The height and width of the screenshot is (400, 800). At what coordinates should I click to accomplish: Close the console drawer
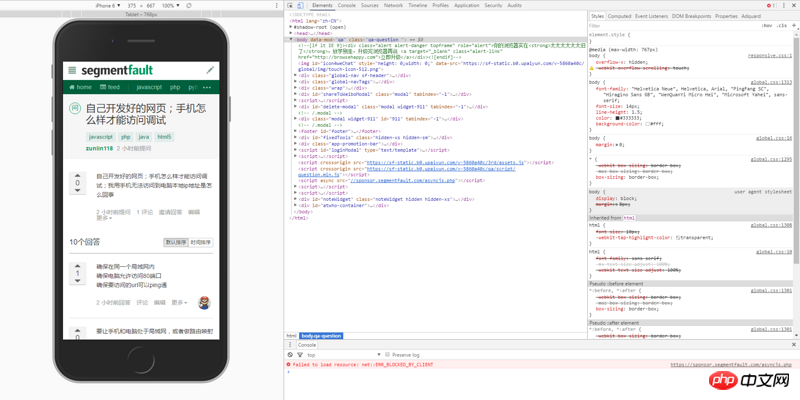pyautogui.click(x=794, y=345)
